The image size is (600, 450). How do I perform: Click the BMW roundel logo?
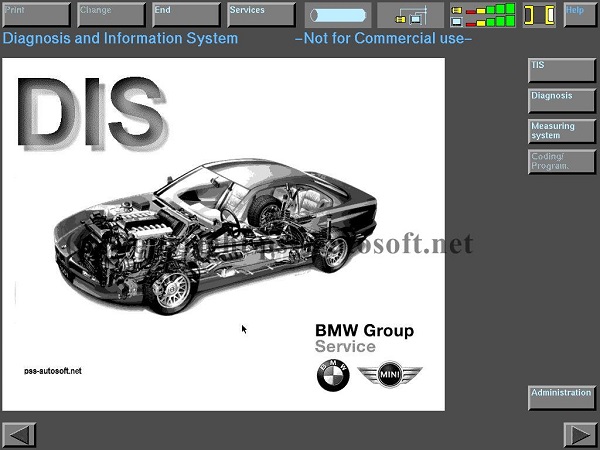333,377
